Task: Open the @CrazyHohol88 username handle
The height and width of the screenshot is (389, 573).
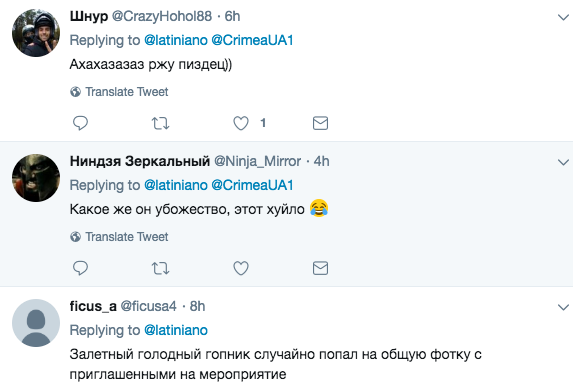Action: tap(162, 16)
